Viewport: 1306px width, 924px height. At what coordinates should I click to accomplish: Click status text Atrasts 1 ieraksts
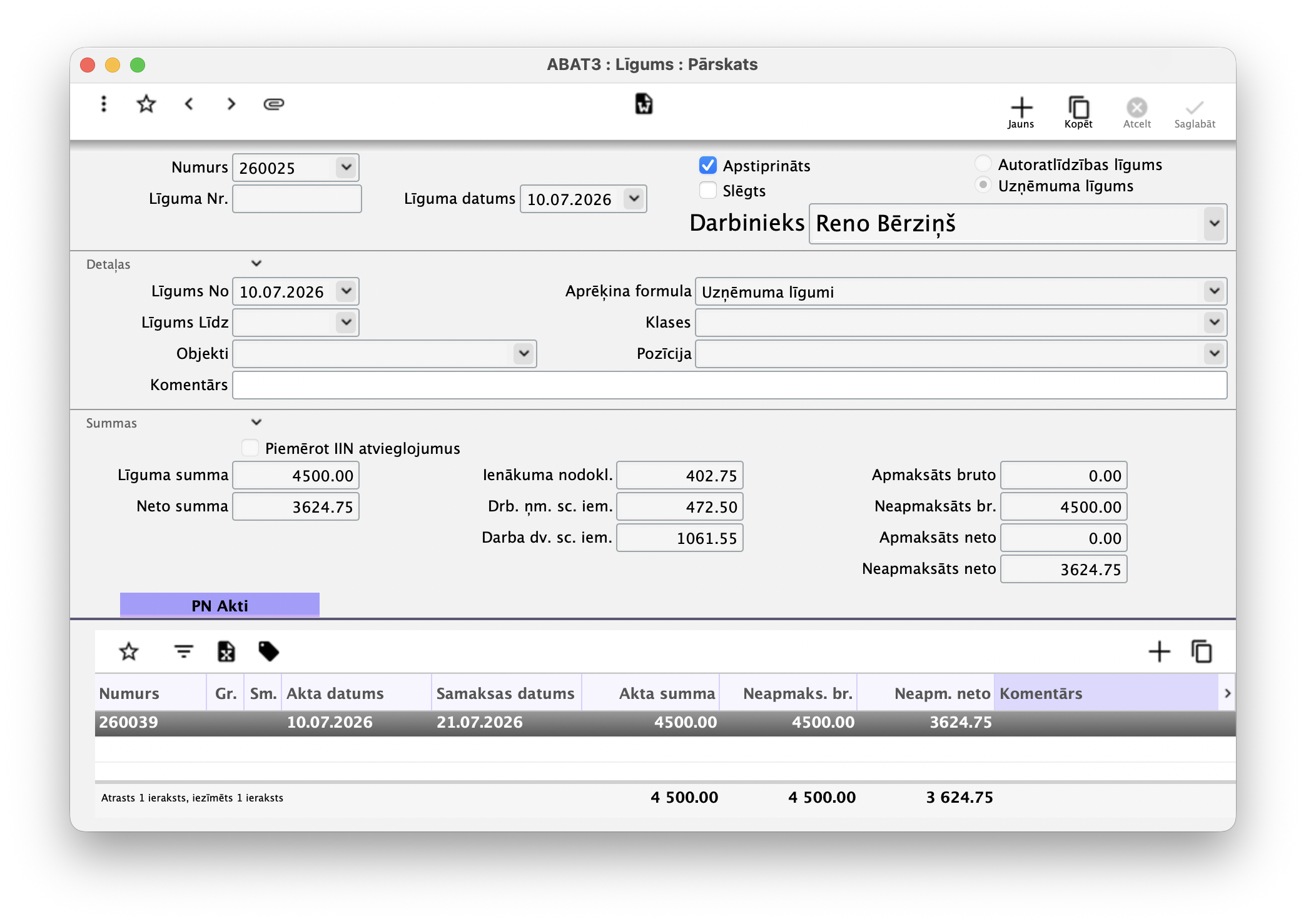(192, 798)
